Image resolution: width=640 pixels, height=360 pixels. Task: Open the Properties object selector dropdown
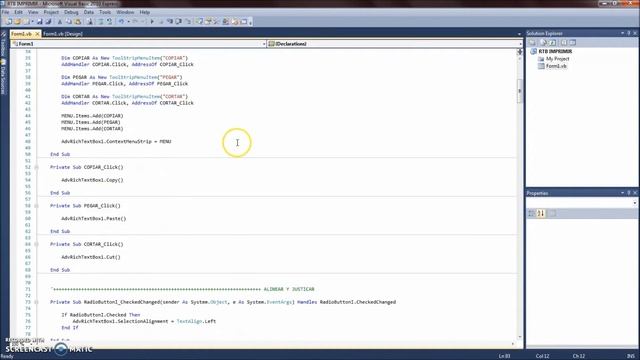(635, 203)
